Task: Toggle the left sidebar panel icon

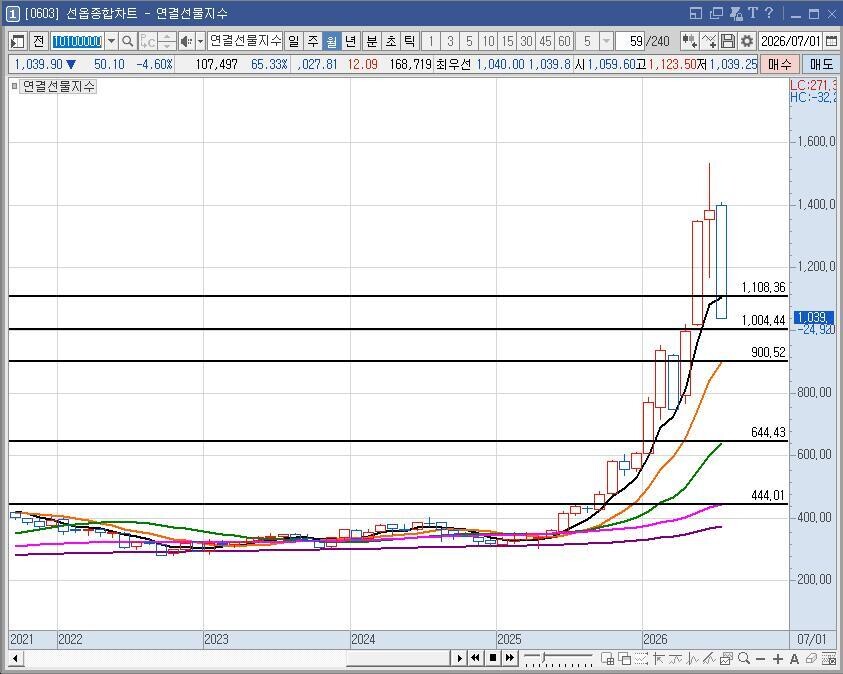Action: pos(18,41)
